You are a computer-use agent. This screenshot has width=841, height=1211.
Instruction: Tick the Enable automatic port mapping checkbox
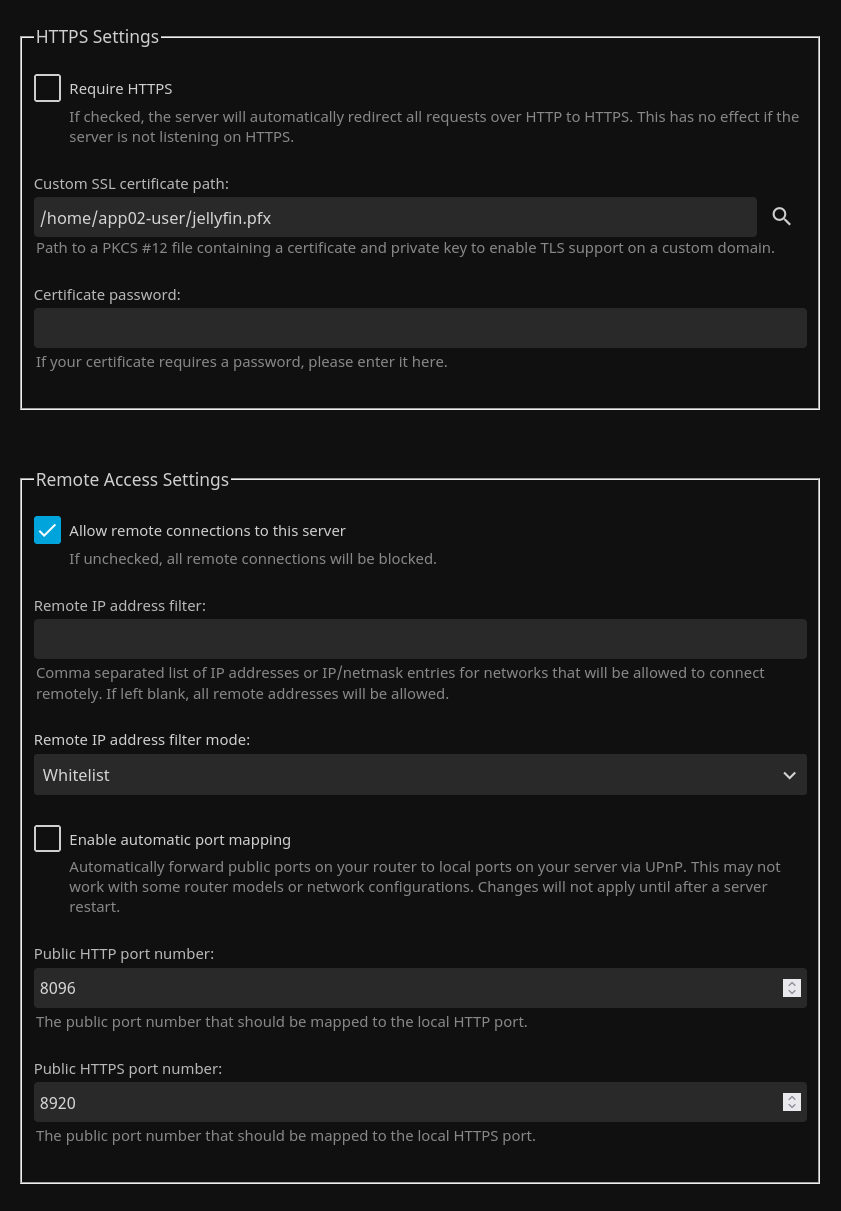tap(48, 839)
